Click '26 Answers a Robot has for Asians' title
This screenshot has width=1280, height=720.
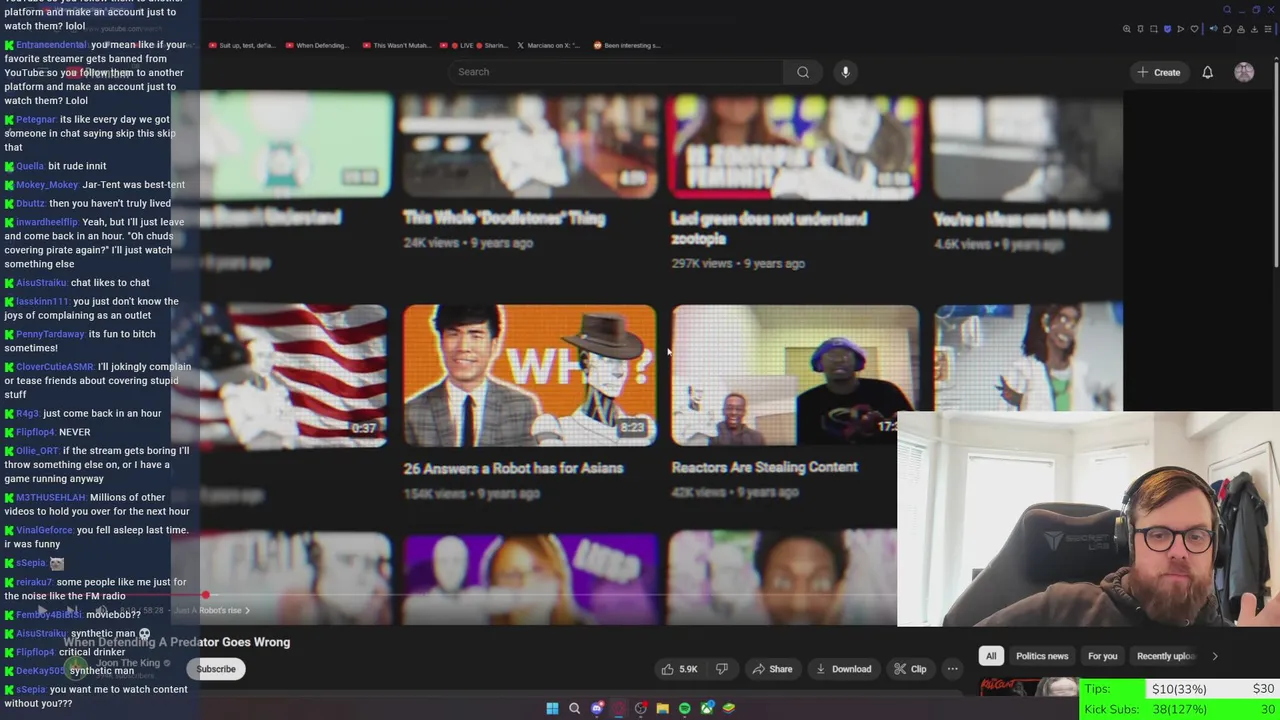513,468
